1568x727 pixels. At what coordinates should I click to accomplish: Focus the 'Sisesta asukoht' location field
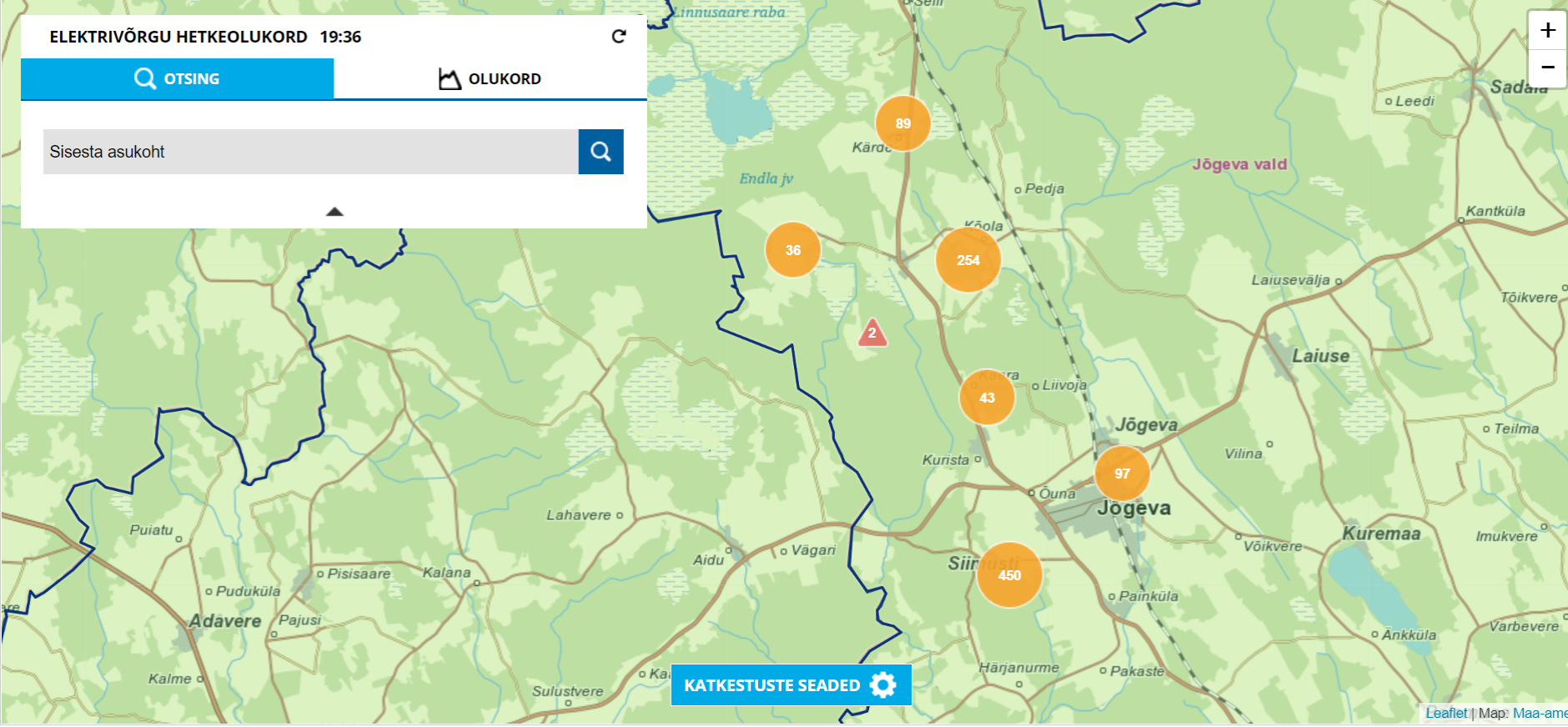310,152
